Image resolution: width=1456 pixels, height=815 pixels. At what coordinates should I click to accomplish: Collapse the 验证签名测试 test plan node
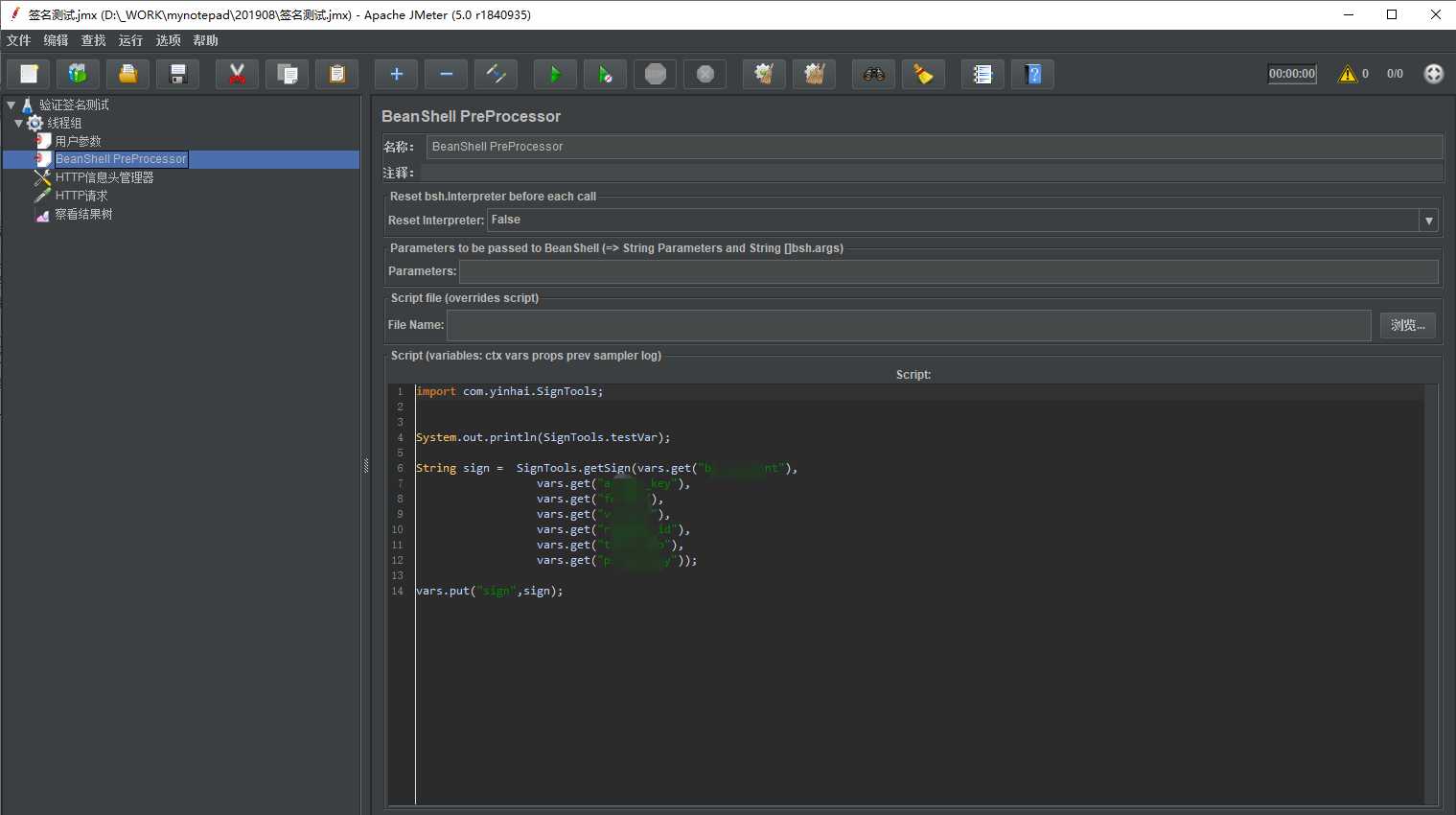click(x=11, y=105)
